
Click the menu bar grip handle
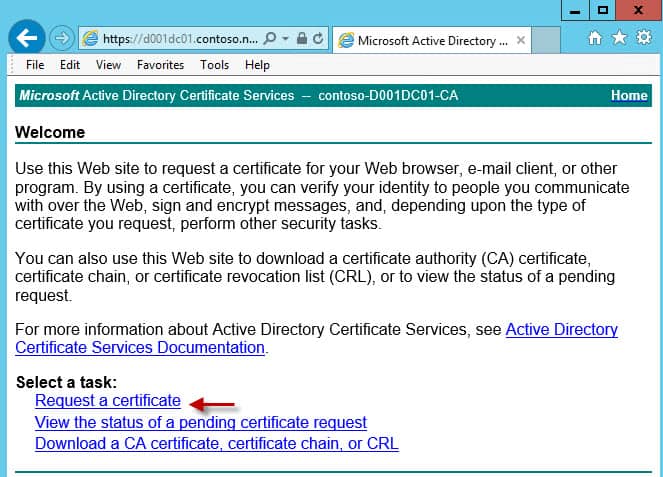click(12, 65)
